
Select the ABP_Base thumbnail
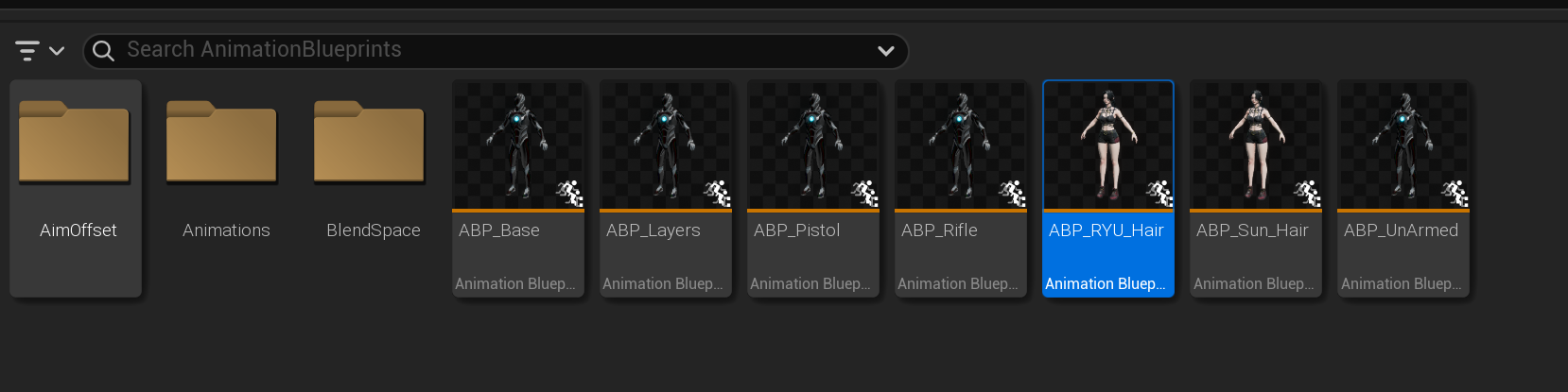(x=518, y=145)
